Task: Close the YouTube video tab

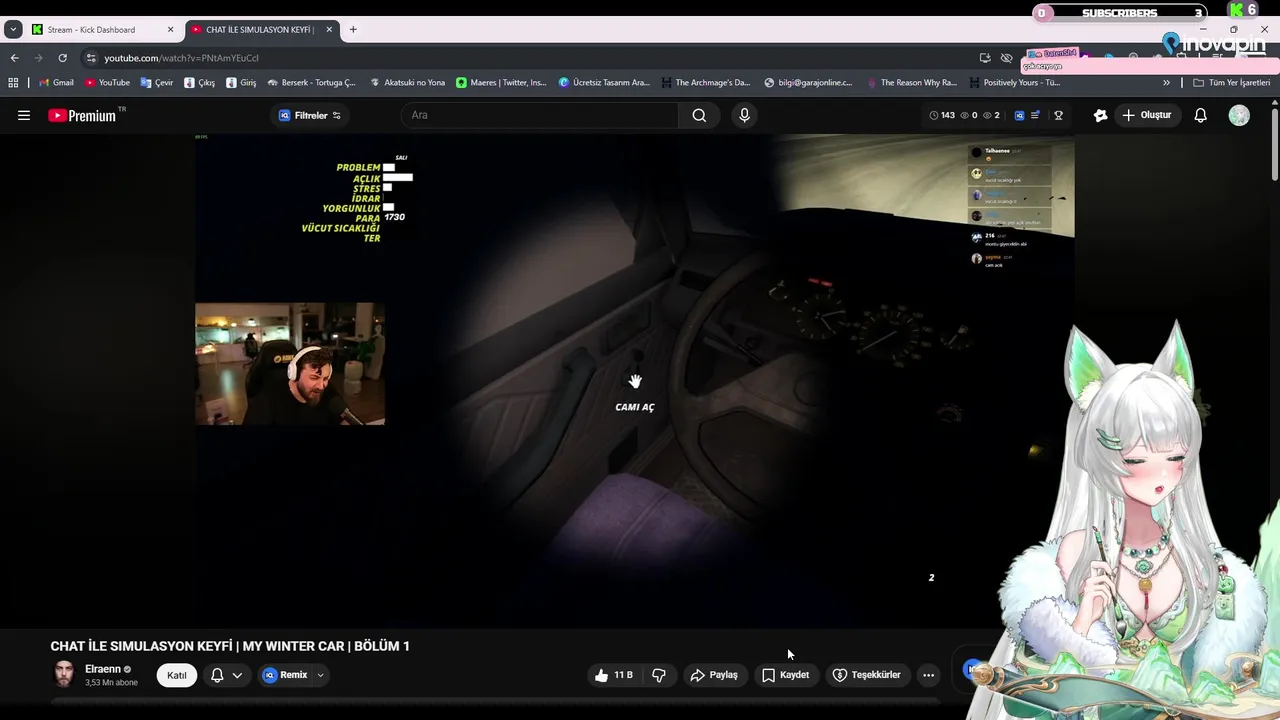Action: (329, 30)
